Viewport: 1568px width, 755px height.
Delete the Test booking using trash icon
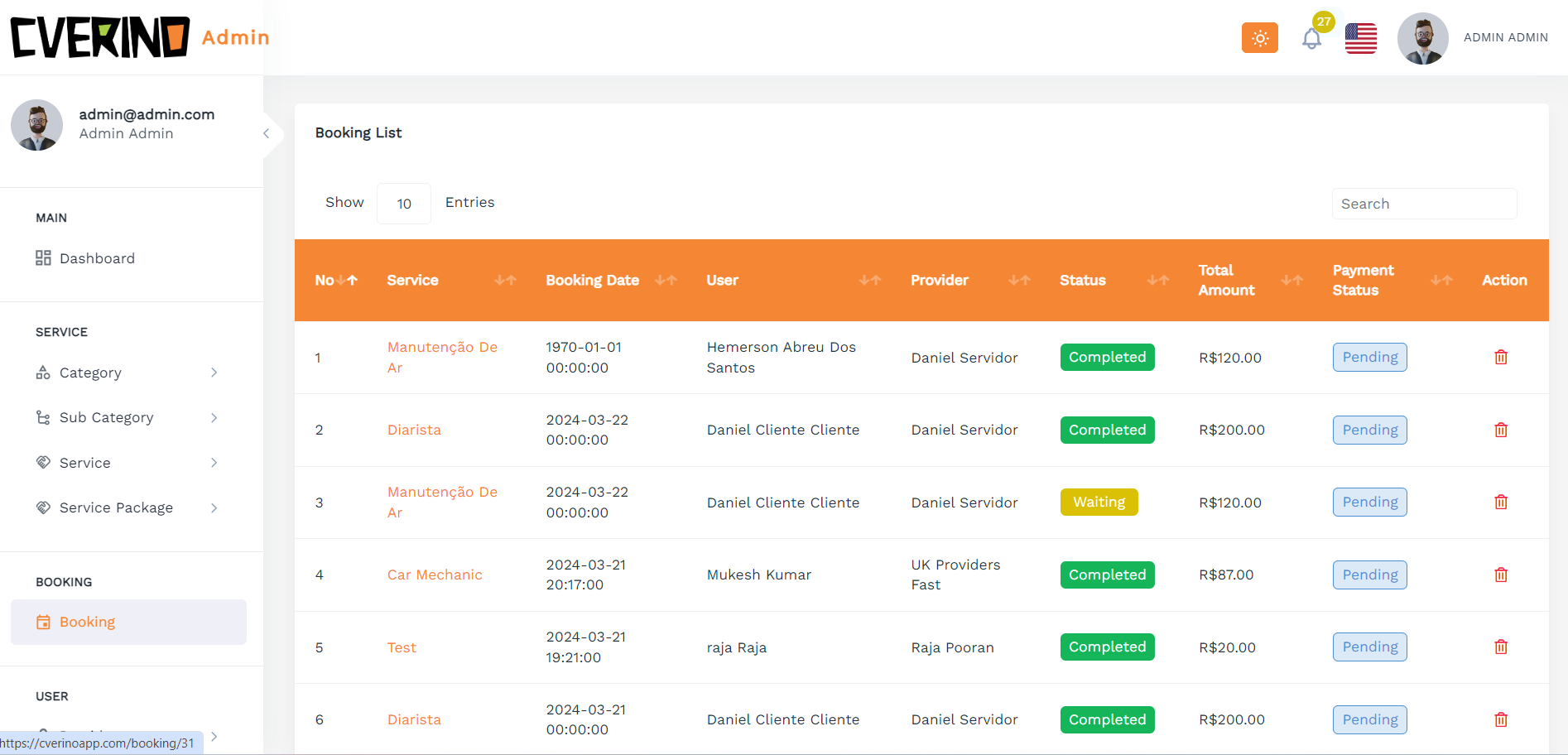1500,647
